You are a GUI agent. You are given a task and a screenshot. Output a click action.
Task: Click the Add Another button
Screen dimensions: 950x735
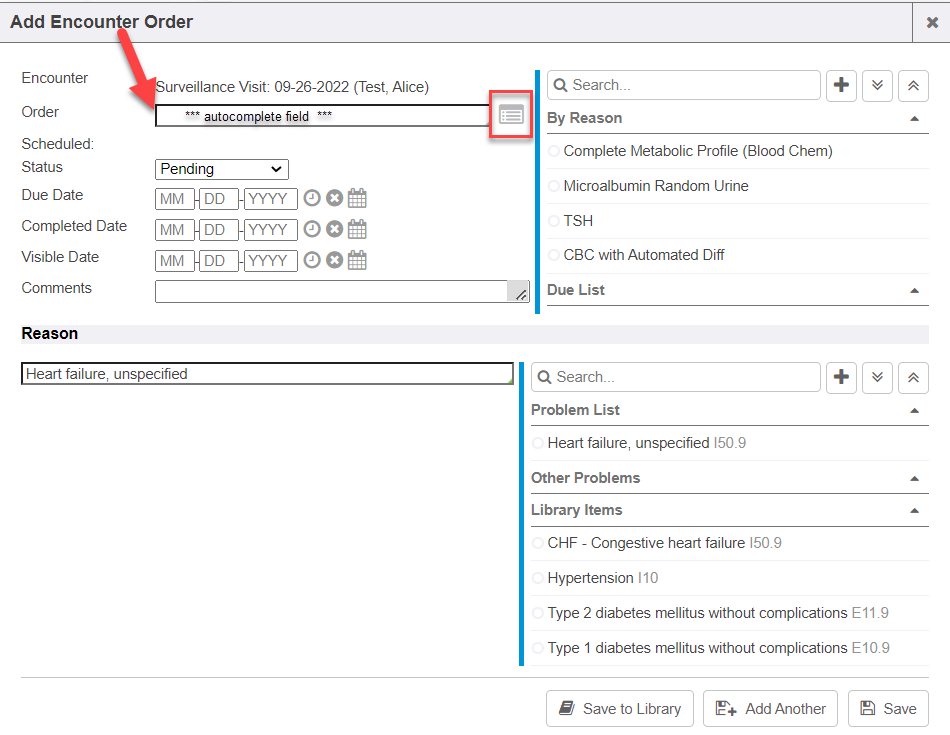click(771, 708)
